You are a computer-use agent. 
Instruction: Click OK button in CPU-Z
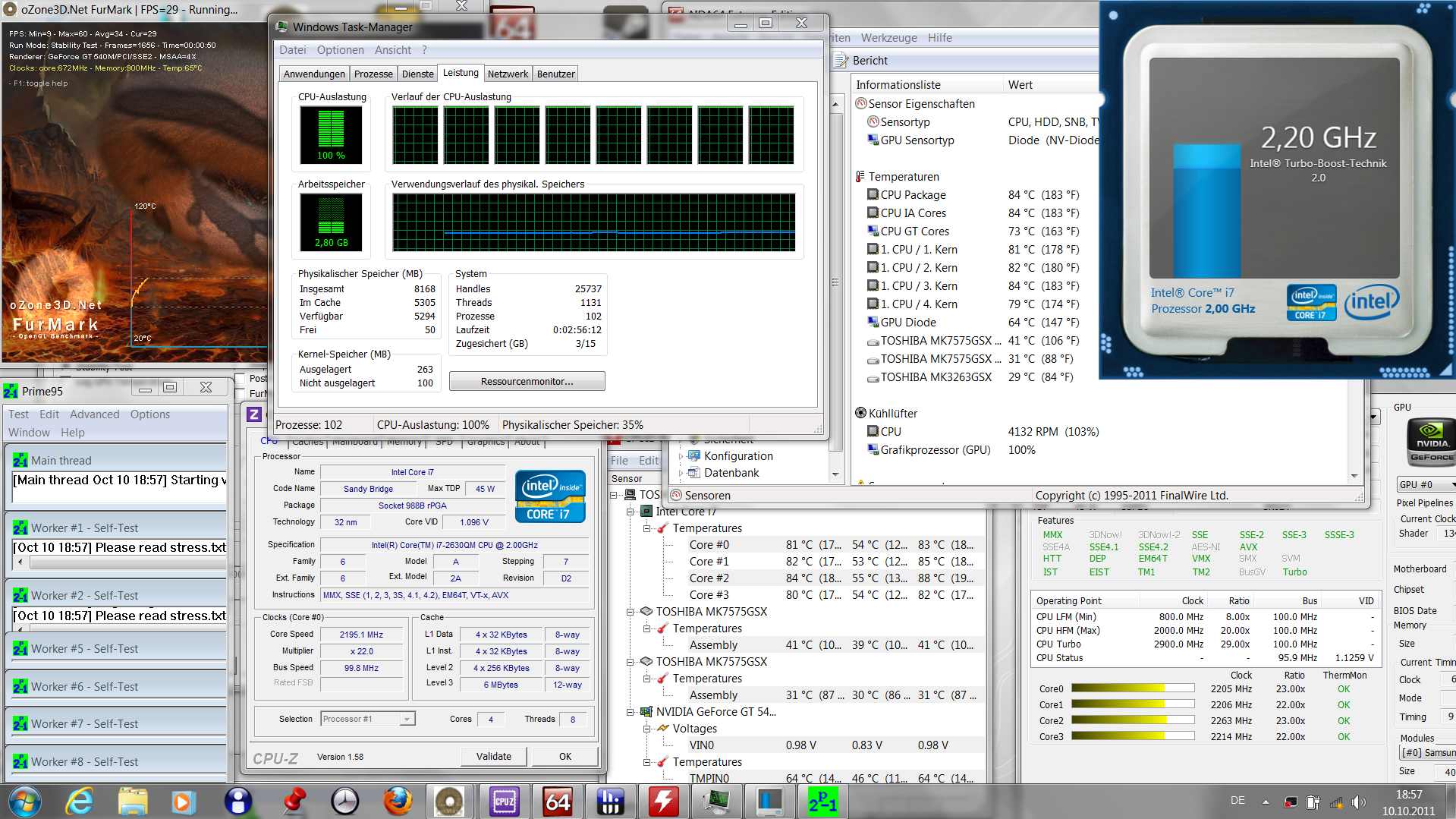tap(565, 756)
